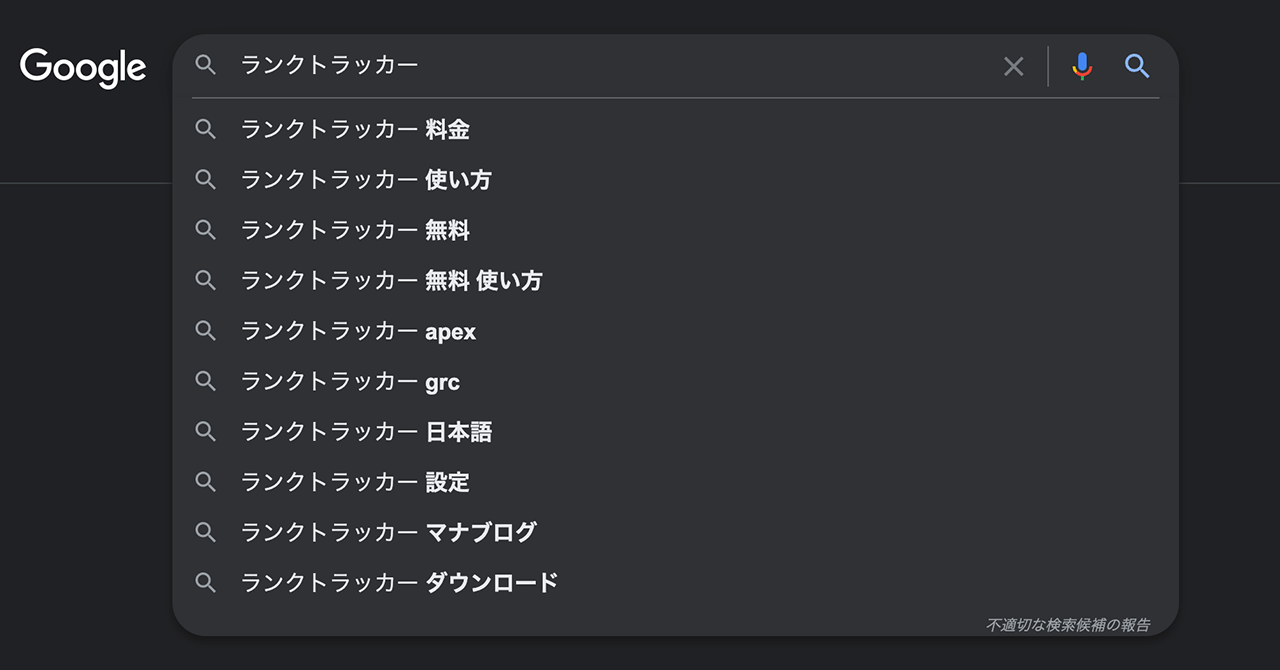Screen dimensions: 1280x670
Task: Open the 不適切な検索候補の報告 link
Action: coord(1068,625)
